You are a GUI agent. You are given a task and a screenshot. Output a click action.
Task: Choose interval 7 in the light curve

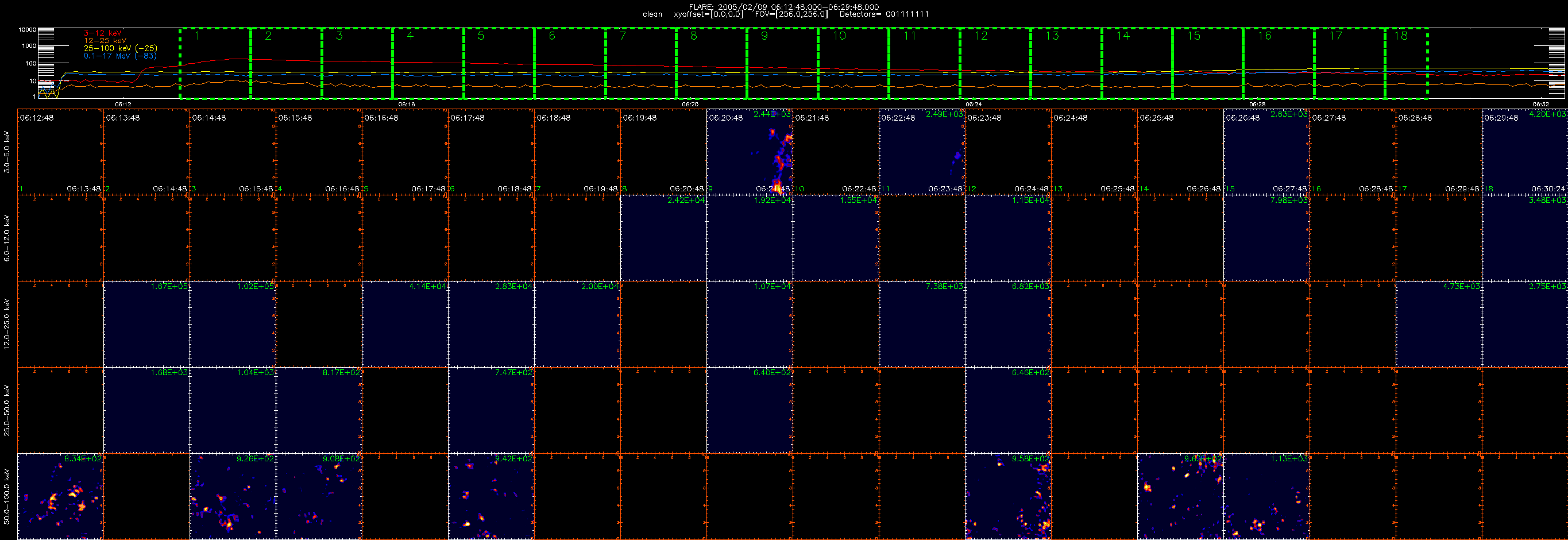(640, 63)
